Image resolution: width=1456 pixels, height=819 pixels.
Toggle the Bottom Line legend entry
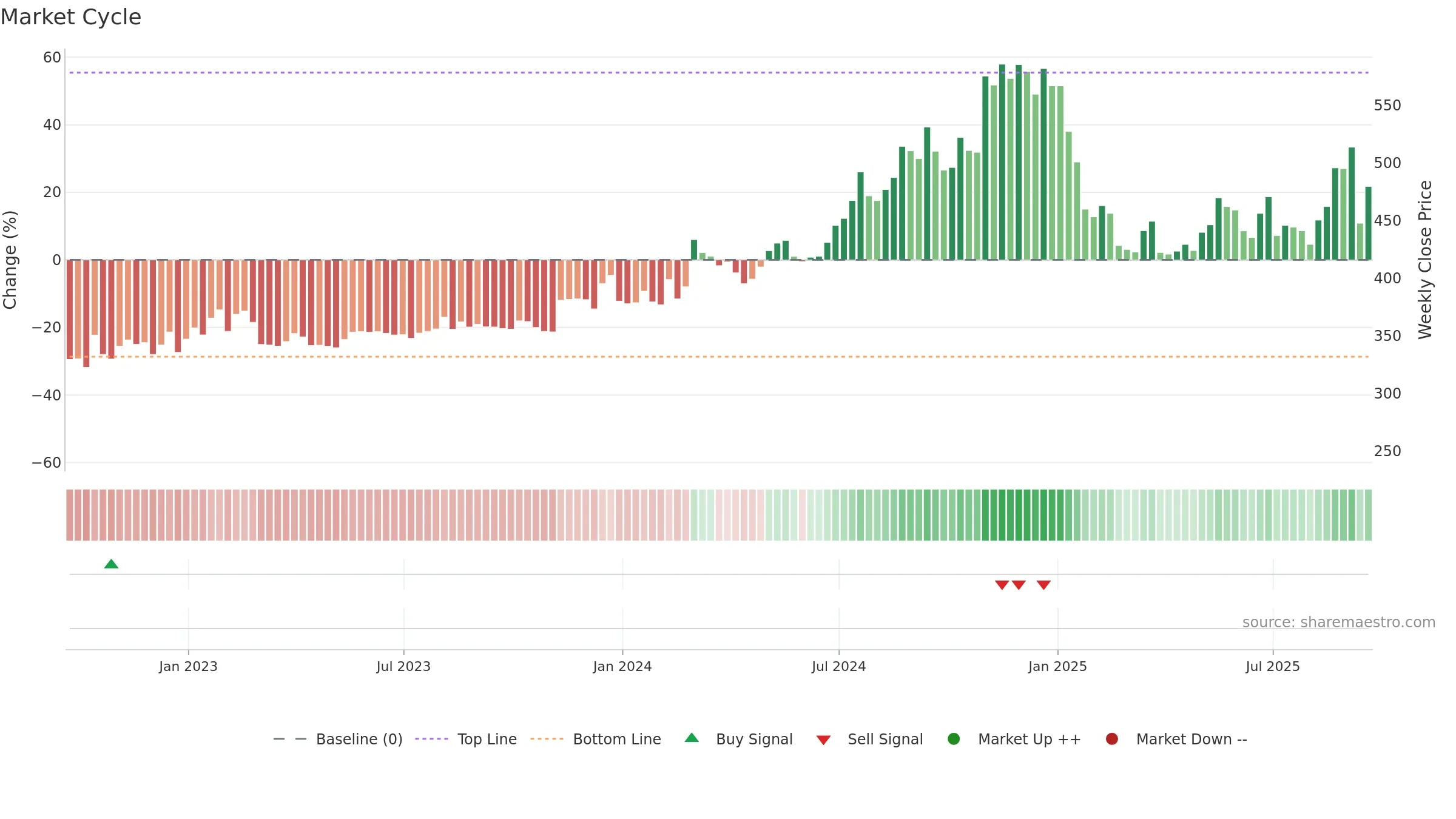596,739
